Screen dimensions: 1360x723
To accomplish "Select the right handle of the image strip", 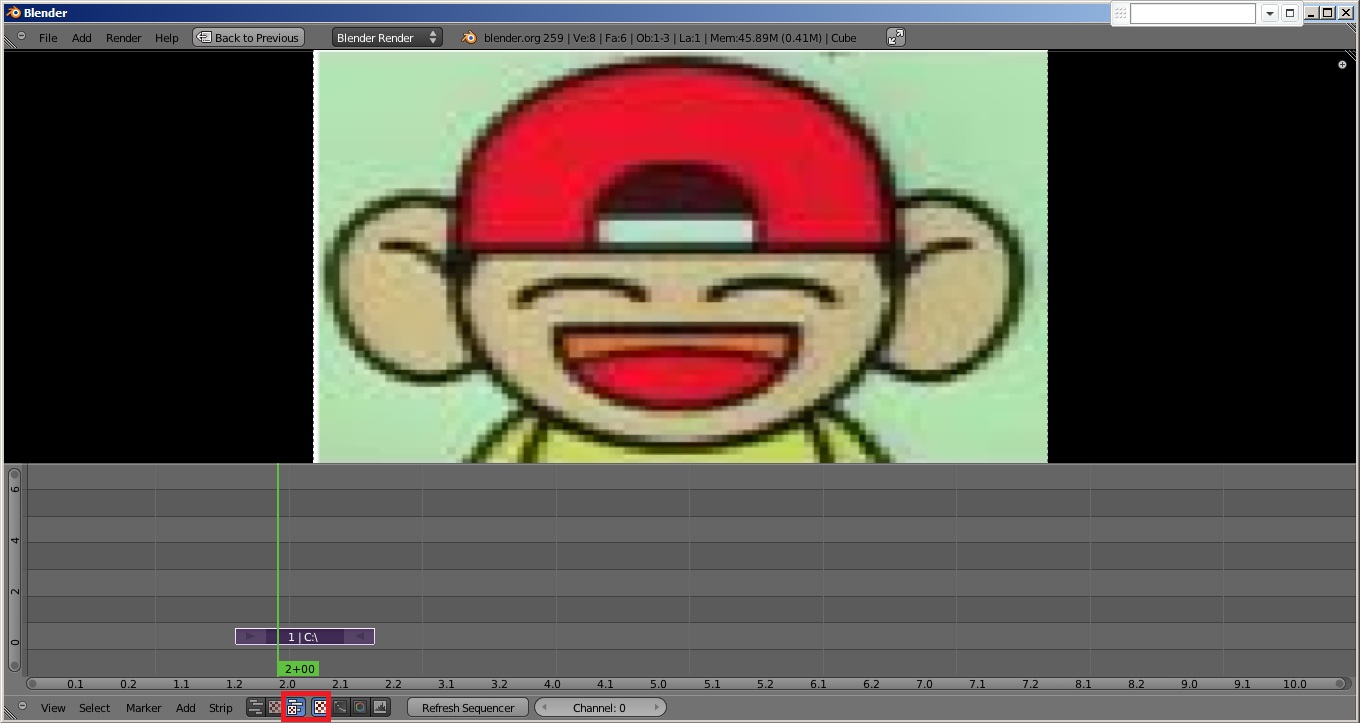I will click(x=359, y=637).
